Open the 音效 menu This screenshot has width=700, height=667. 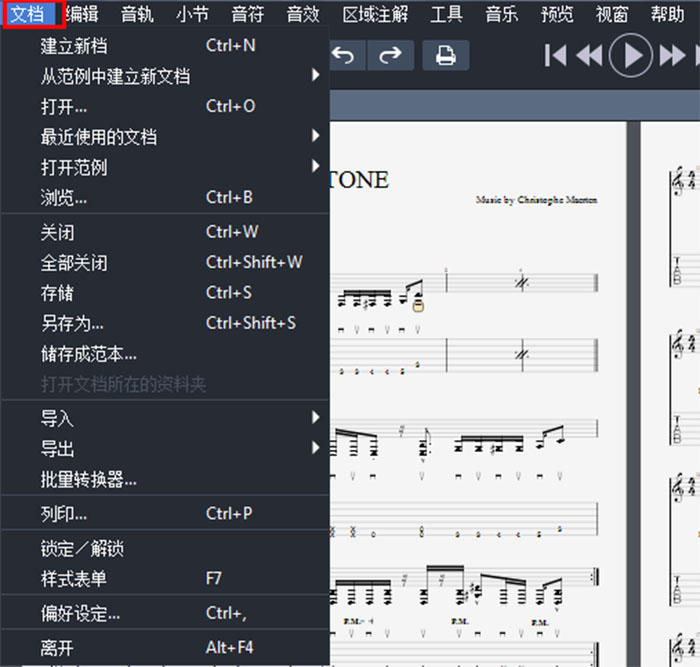(303, 14)
